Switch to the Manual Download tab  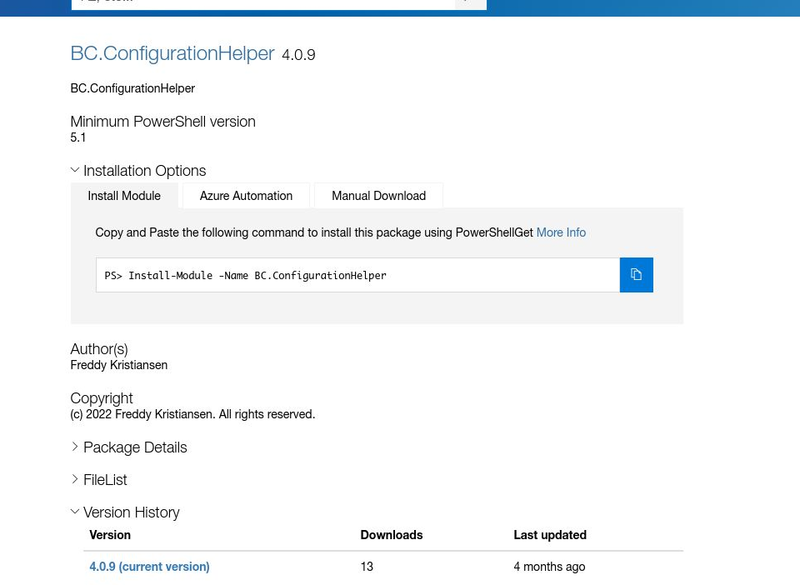[379, 196]
